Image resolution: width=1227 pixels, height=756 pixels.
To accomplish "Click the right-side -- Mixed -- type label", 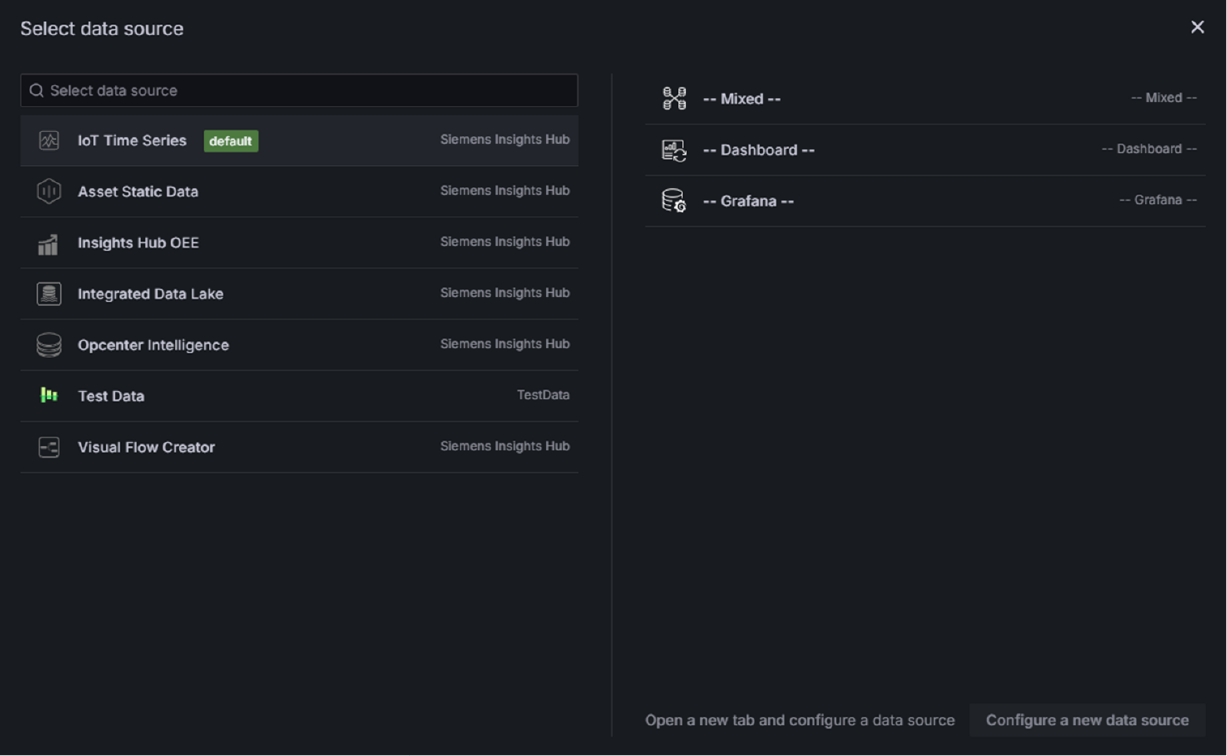I will click(x=1164, y=98).
